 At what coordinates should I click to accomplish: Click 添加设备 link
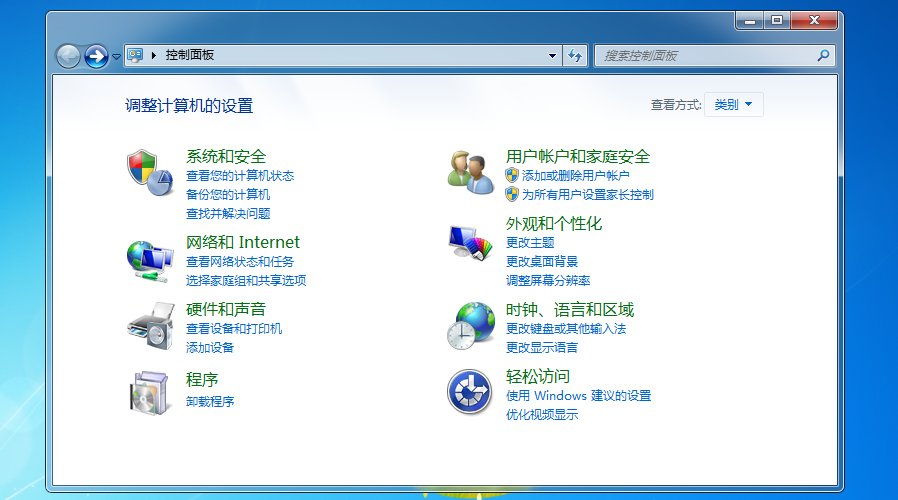[210, 348]
